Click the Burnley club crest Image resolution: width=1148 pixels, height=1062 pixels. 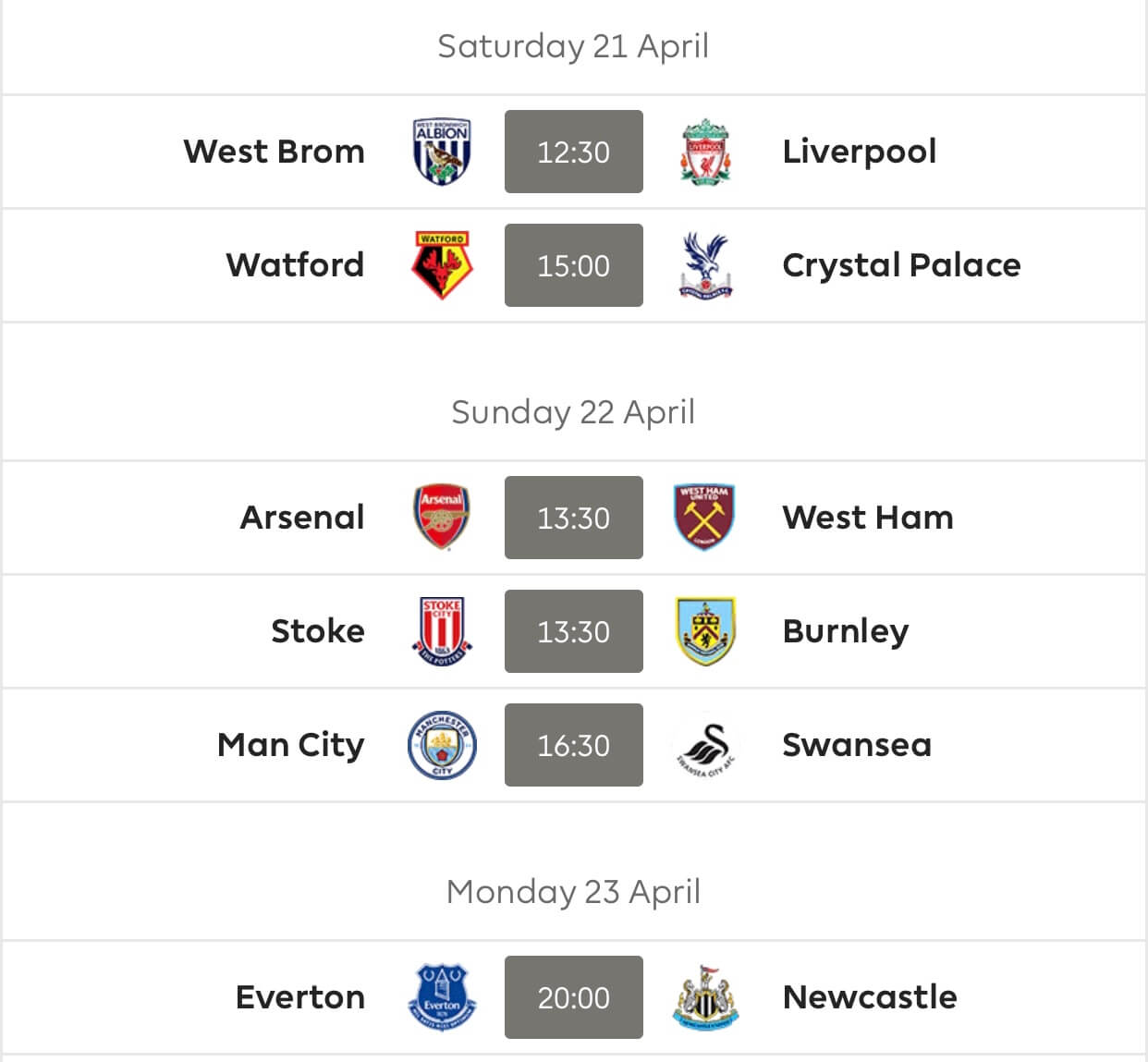tap(705, 631)
